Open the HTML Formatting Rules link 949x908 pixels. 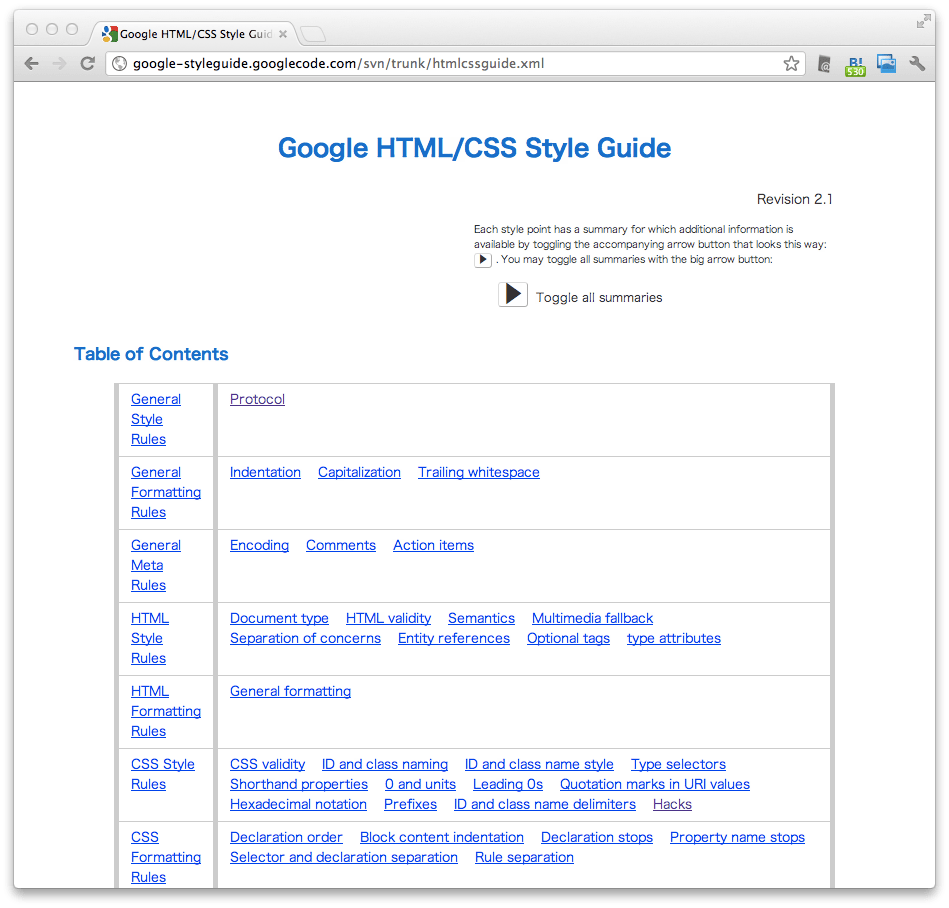pos(166,711)
